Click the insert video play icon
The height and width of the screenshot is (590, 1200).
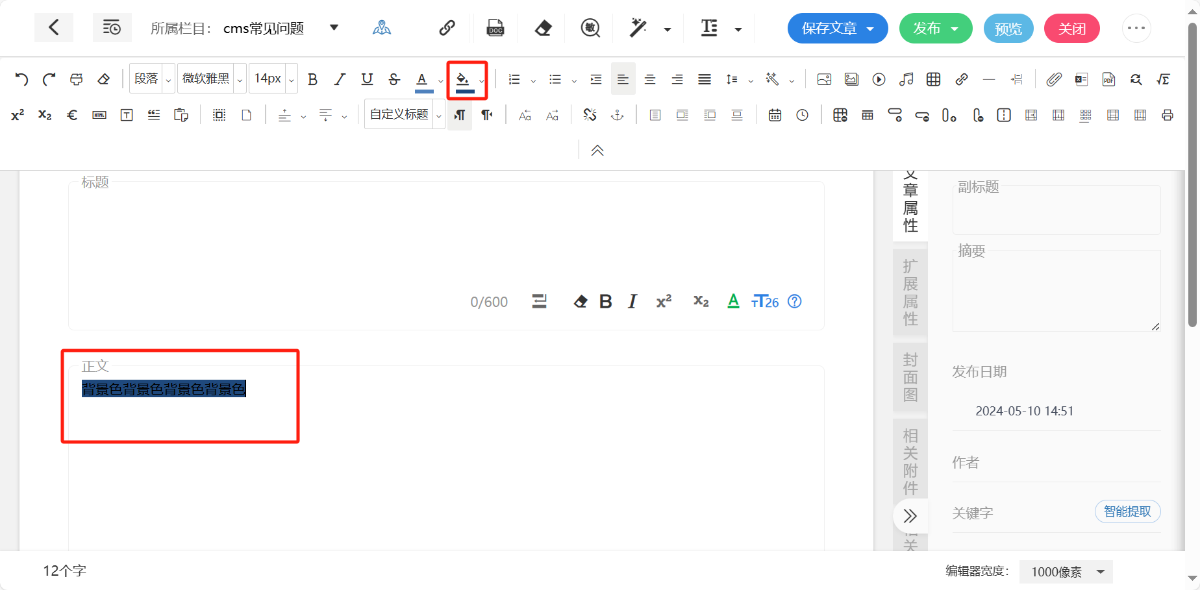pos(879,79)
